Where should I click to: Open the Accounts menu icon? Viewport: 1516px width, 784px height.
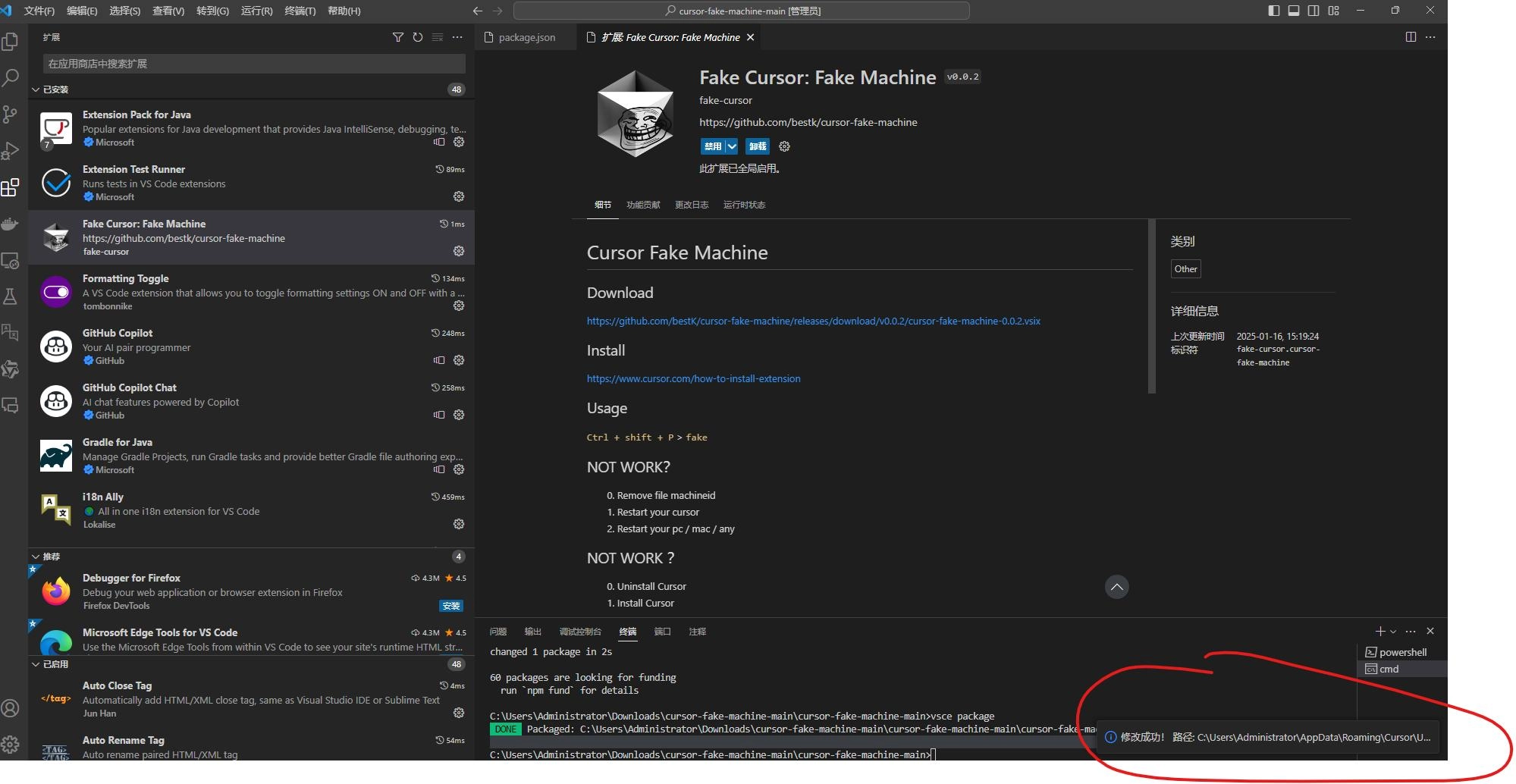11,708
